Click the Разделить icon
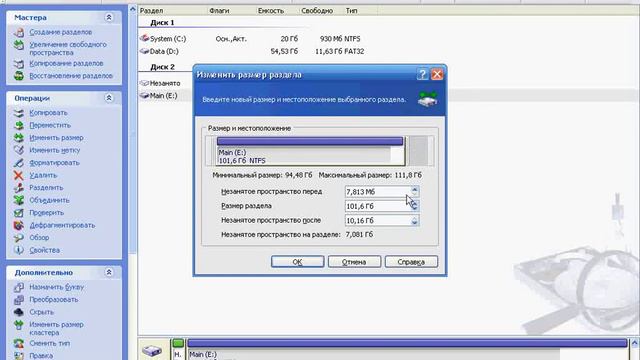The height and width of the screenshot is (360, 640). coord(19,188)
